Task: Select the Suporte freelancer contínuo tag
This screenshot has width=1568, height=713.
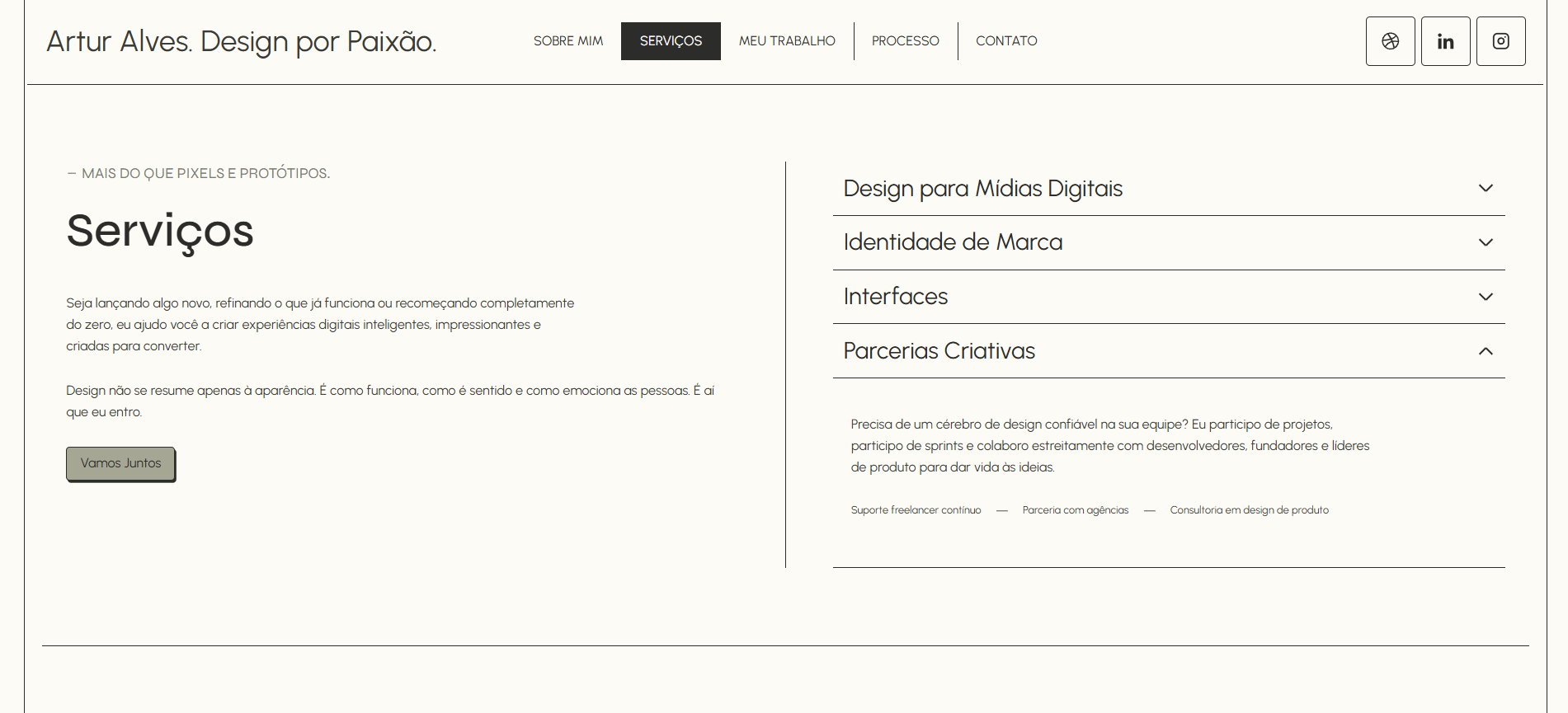Action: [x=916, y=510]
